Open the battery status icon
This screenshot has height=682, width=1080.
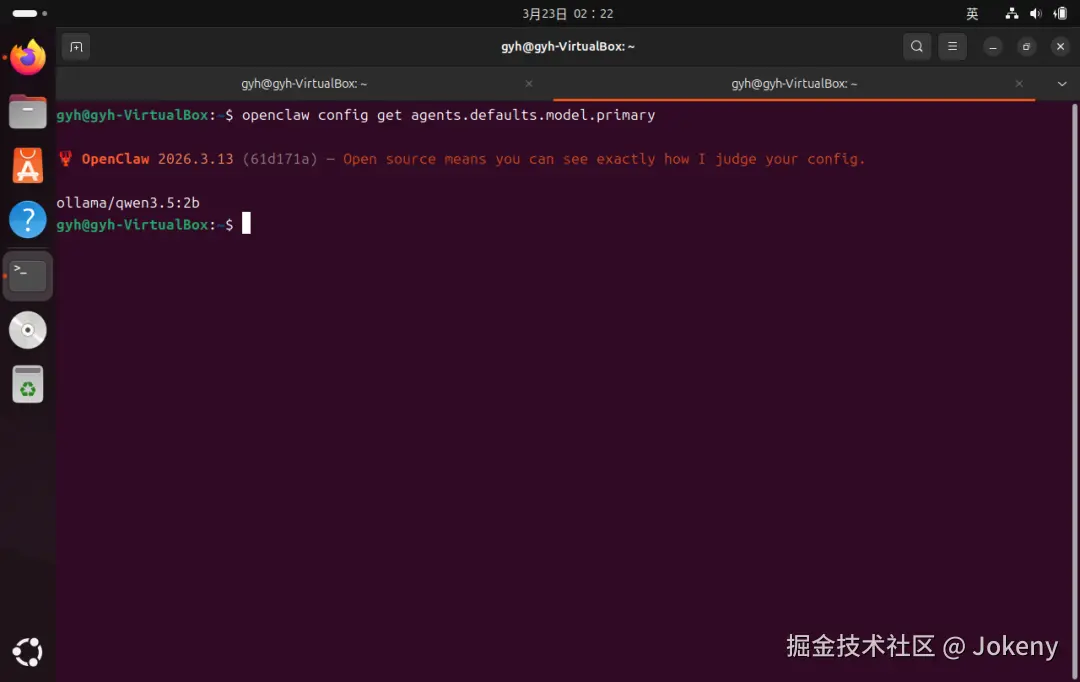coord(1060,13)
